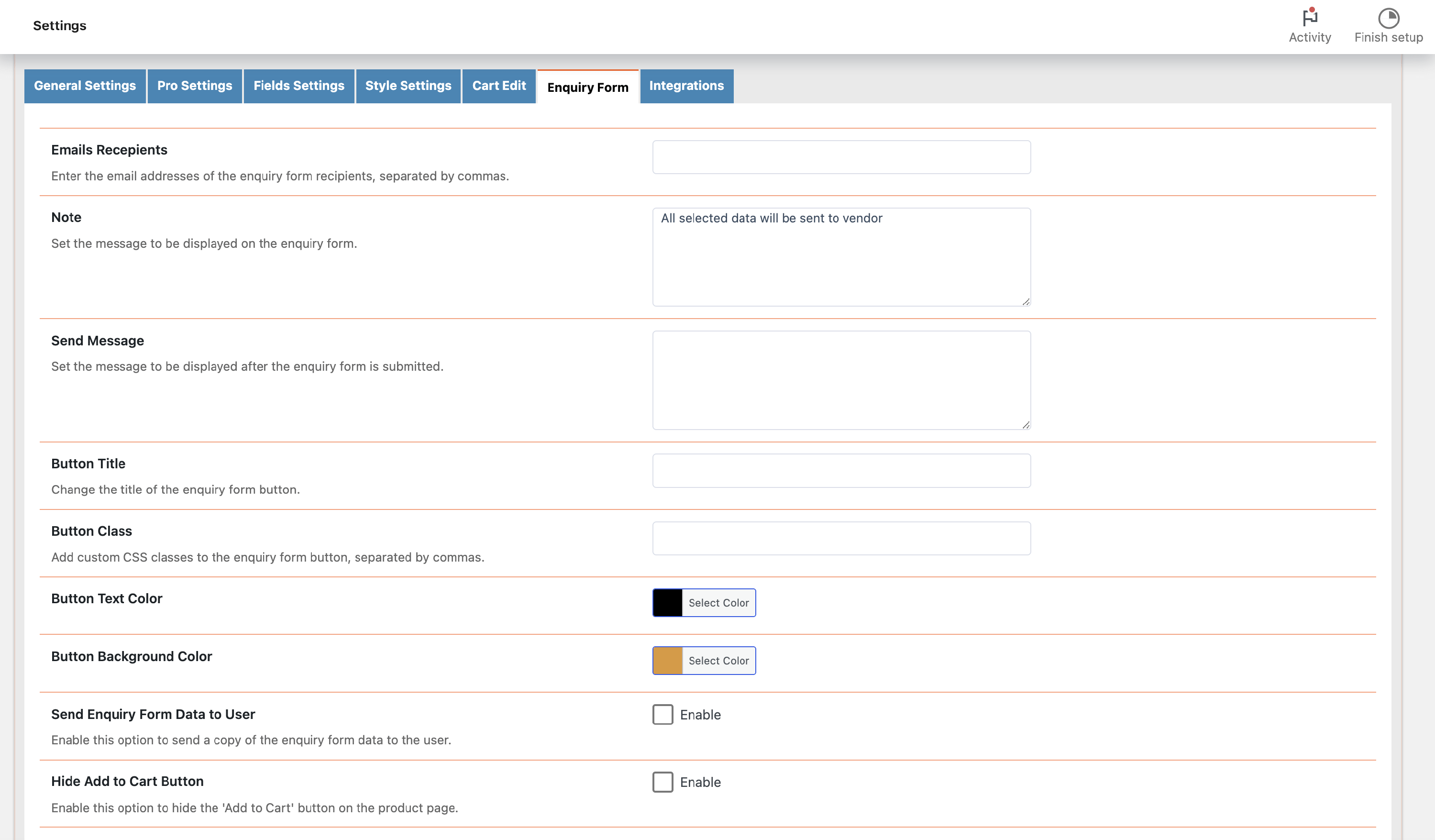
Task: Click the black Button Text Color swatch
Action: click(667, 603)
